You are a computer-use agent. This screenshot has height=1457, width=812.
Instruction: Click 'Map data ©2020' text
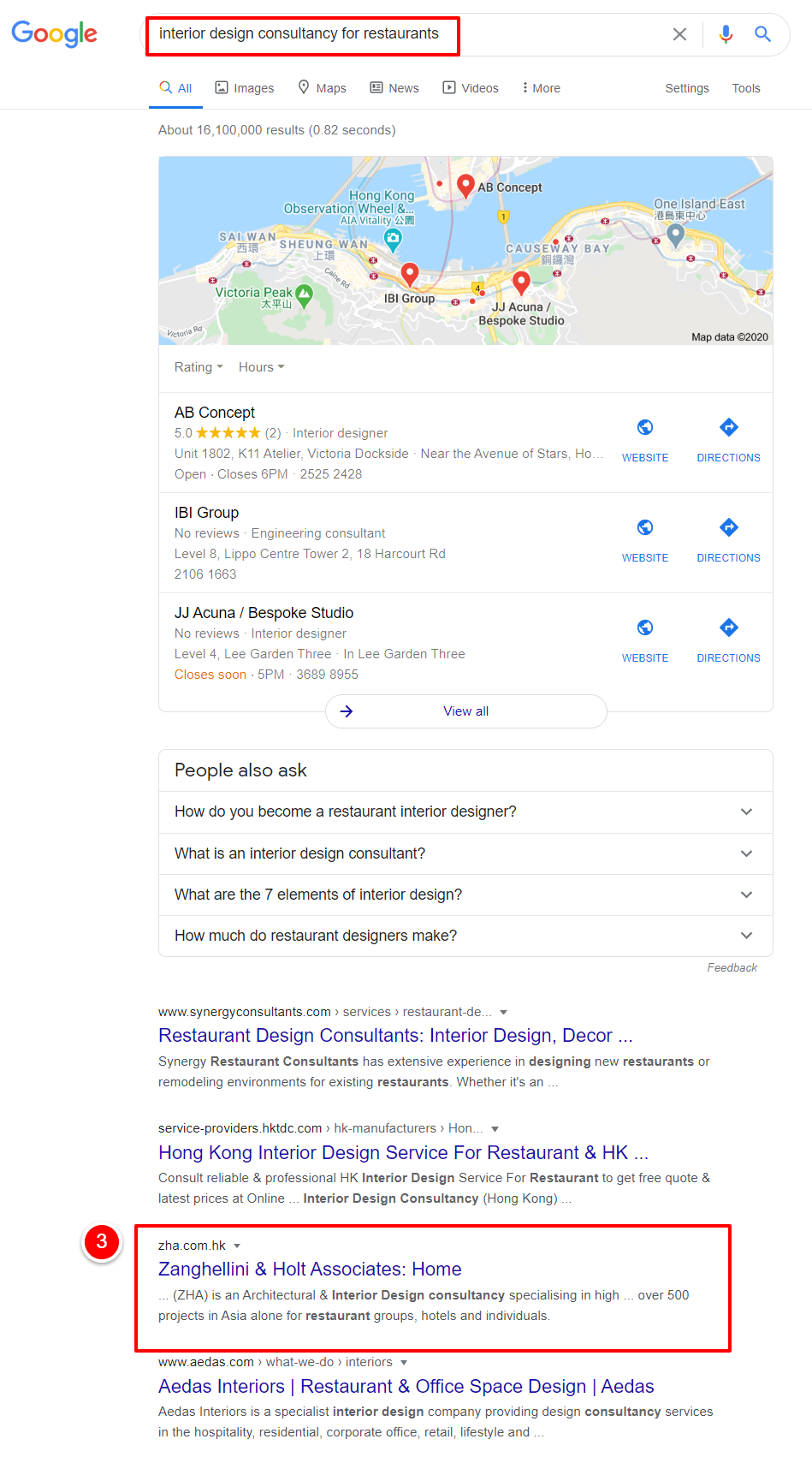(x=730, y=337)
